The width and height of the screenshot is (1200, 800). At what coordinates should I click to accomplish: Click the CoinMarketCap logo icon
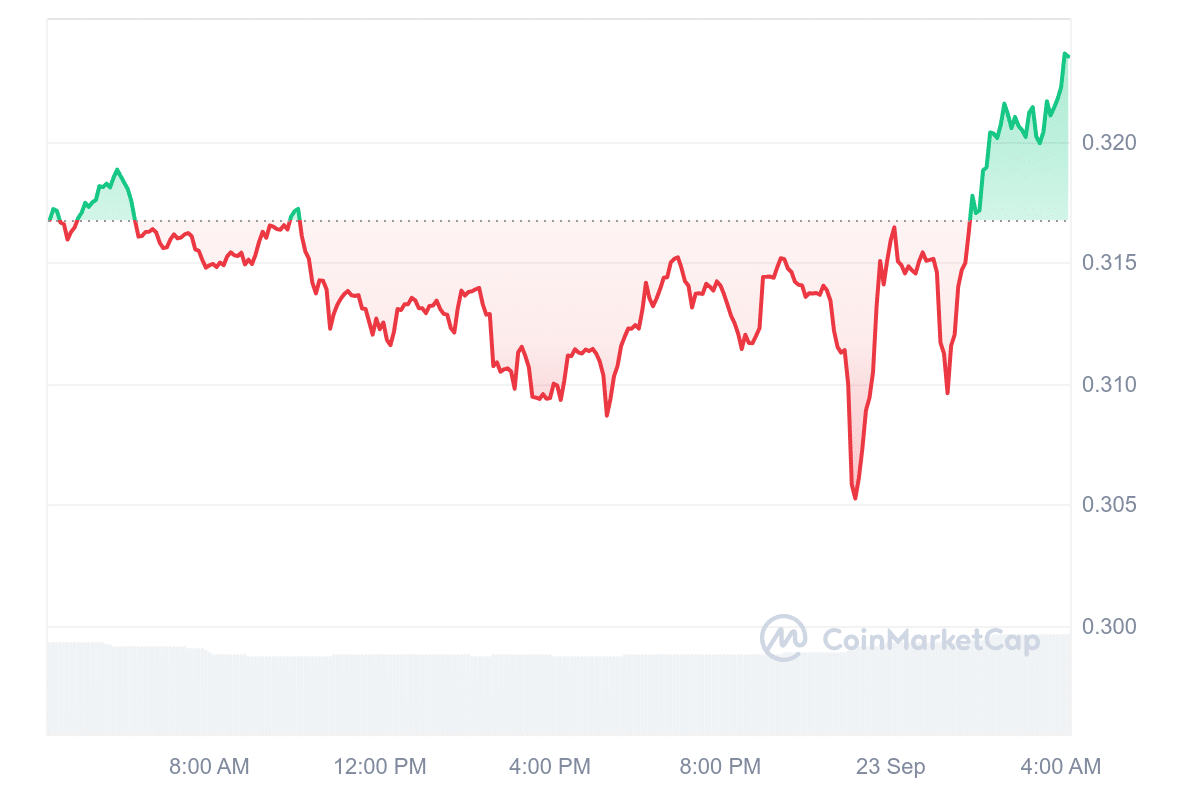(783, 639)
